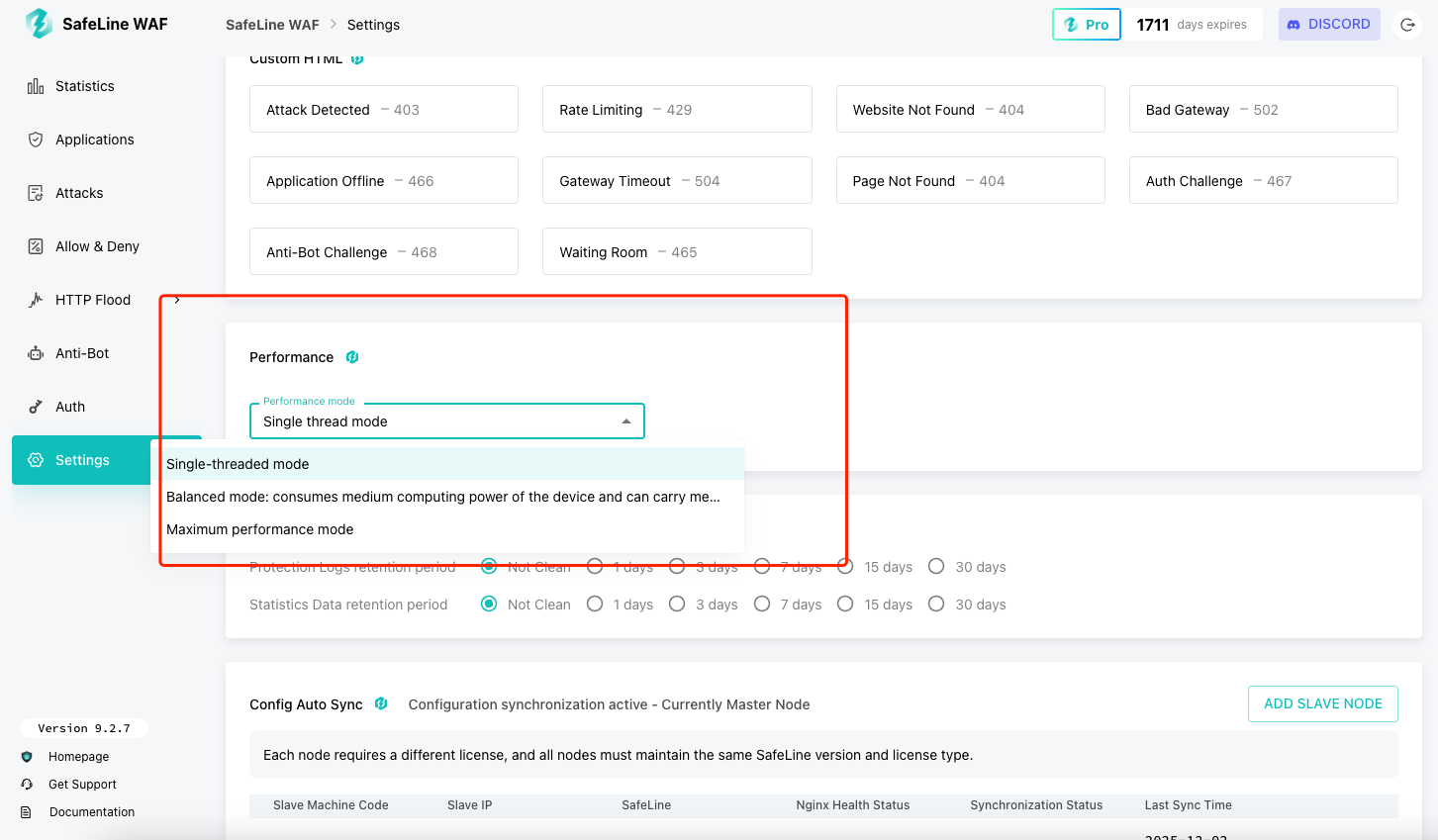Click the SafeLine WAF logo icon
The height and width of the screenshot is (840, 1438).
tap(39, 24)
